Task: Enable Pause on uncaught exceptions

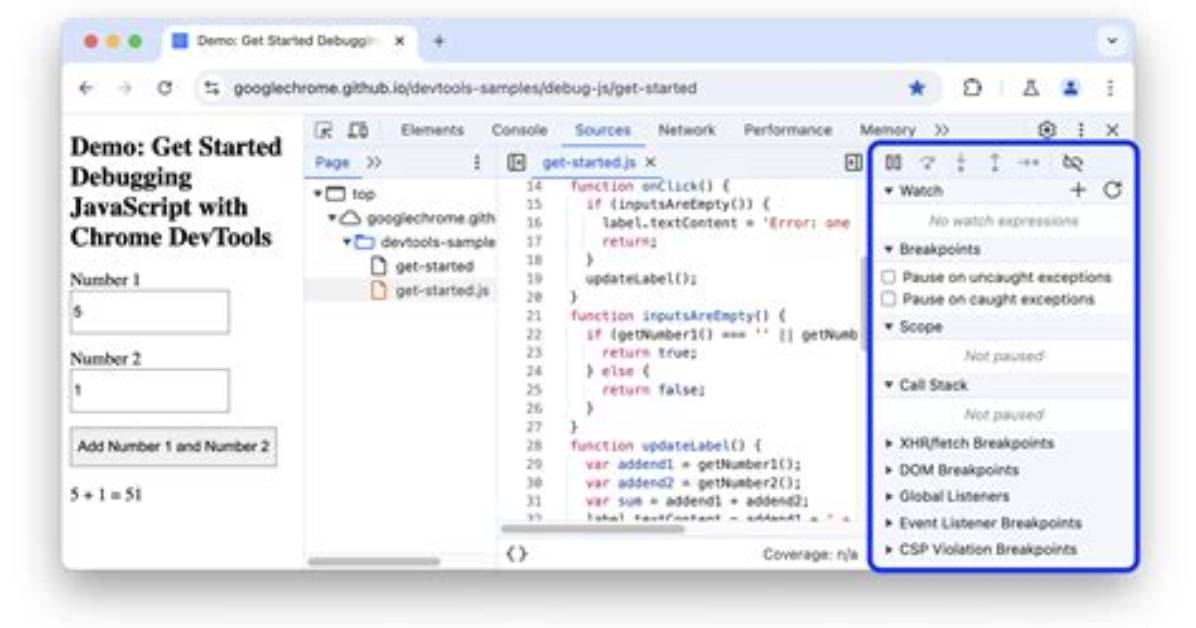Action: click(x=889, y=277)
